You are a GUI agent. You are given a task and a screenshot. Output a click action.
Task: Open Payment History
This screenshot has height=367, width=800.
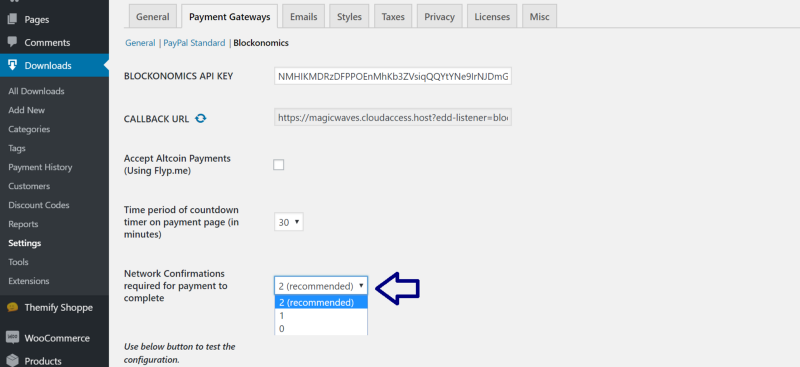(40, 167)
